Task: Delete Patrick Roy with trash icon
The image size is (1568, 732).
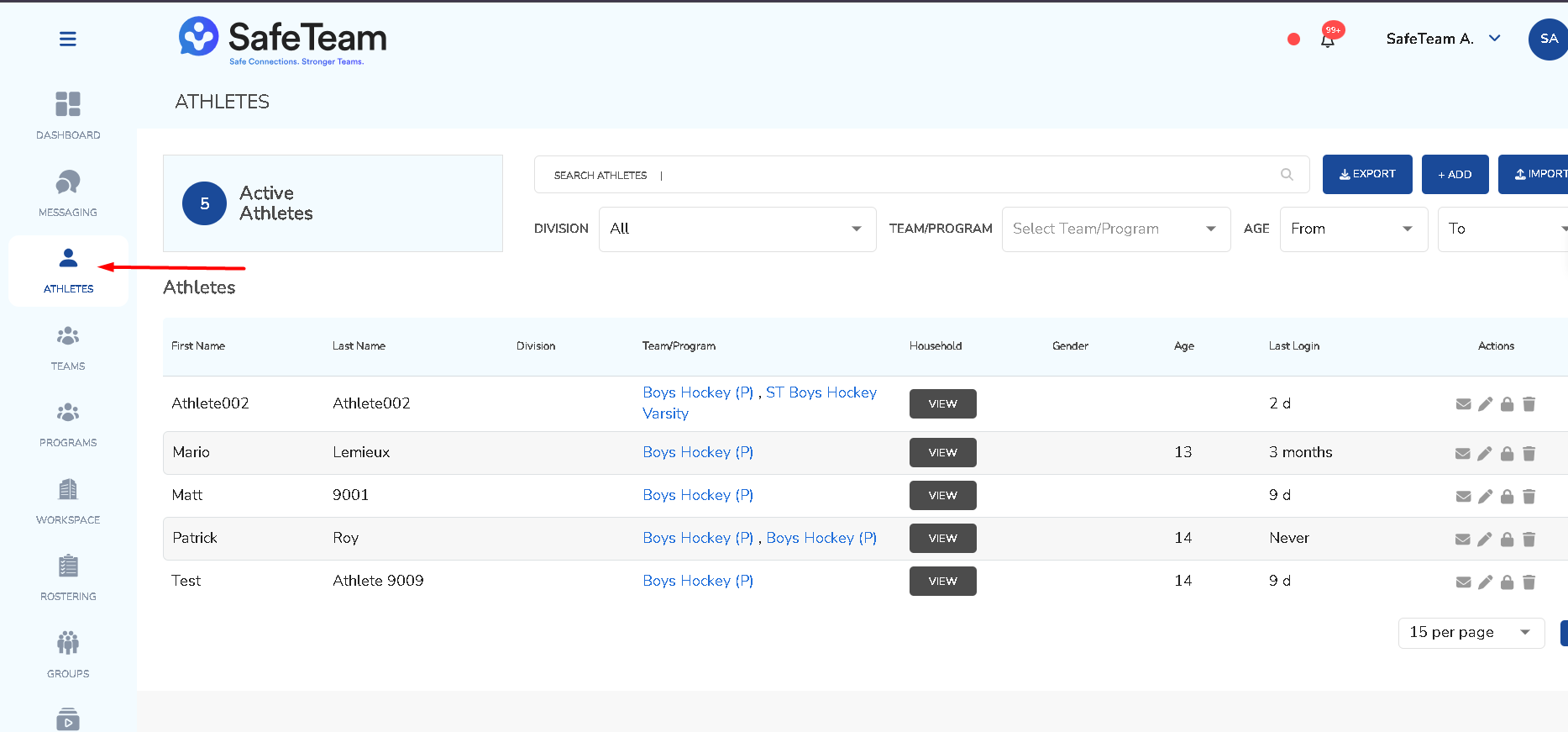Action: tap(1529, 540)
